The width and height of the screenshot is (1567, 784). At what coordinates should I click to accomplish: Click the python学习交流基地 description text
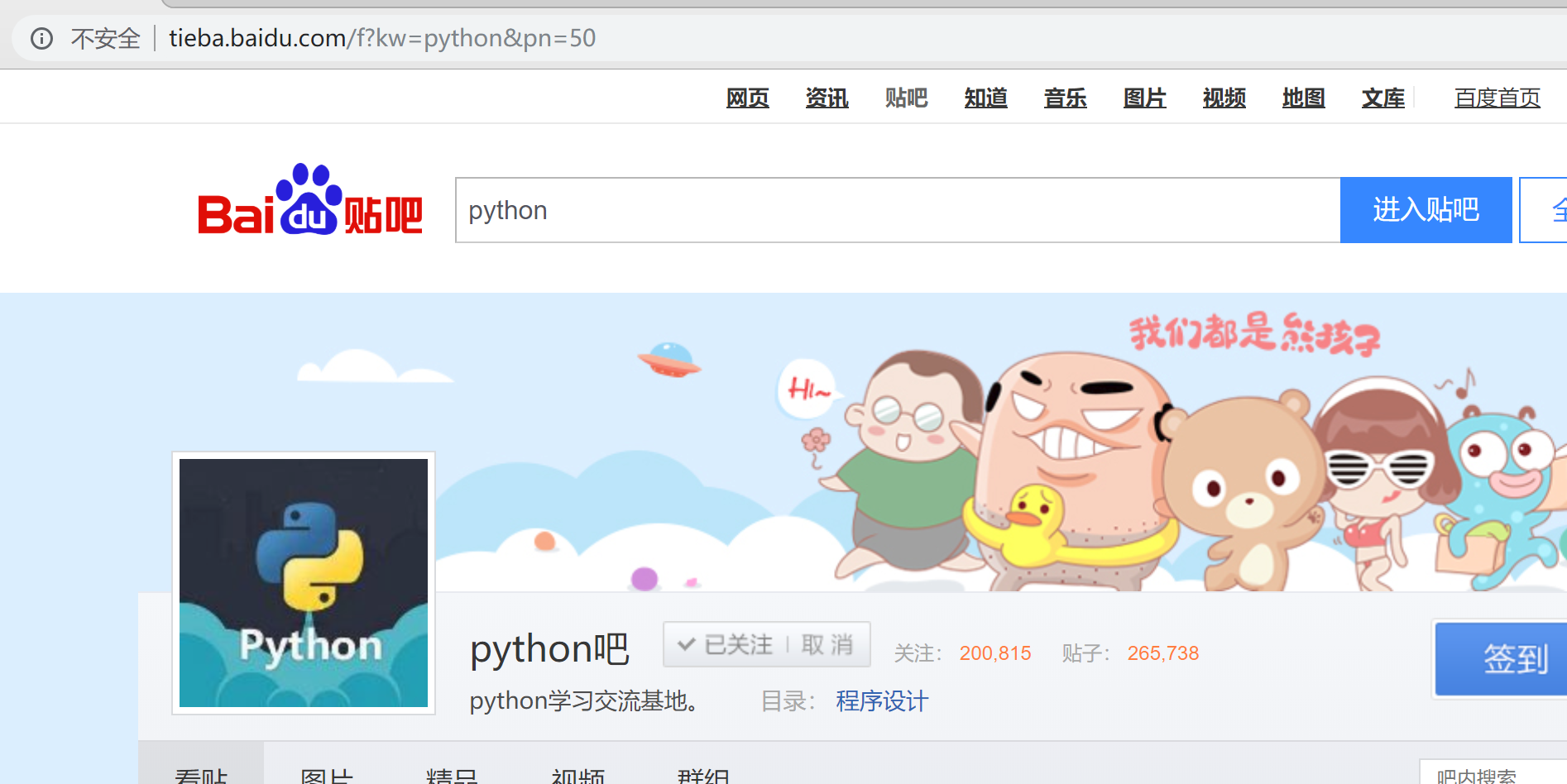click(587, 701)
